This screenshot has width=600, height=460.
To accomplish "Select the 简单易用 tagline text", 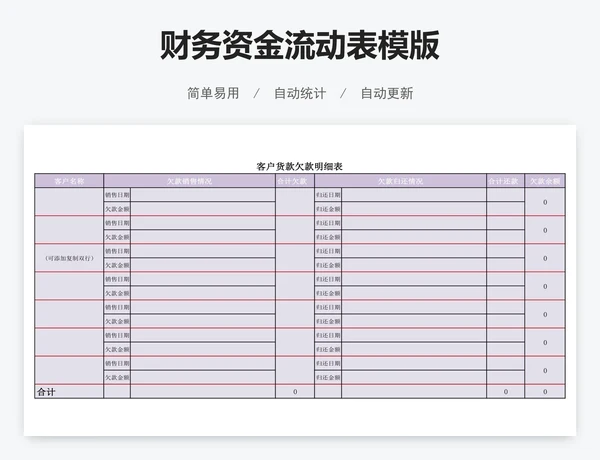I will coord(213,93).
